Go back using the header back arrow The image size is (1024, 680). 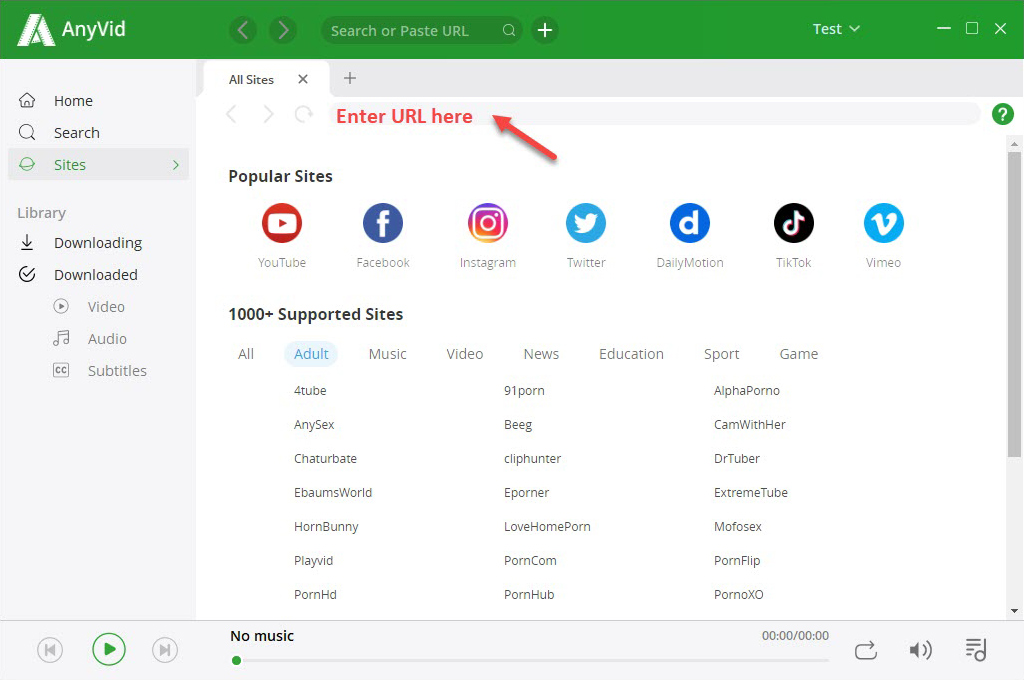(x=243, y=30)
